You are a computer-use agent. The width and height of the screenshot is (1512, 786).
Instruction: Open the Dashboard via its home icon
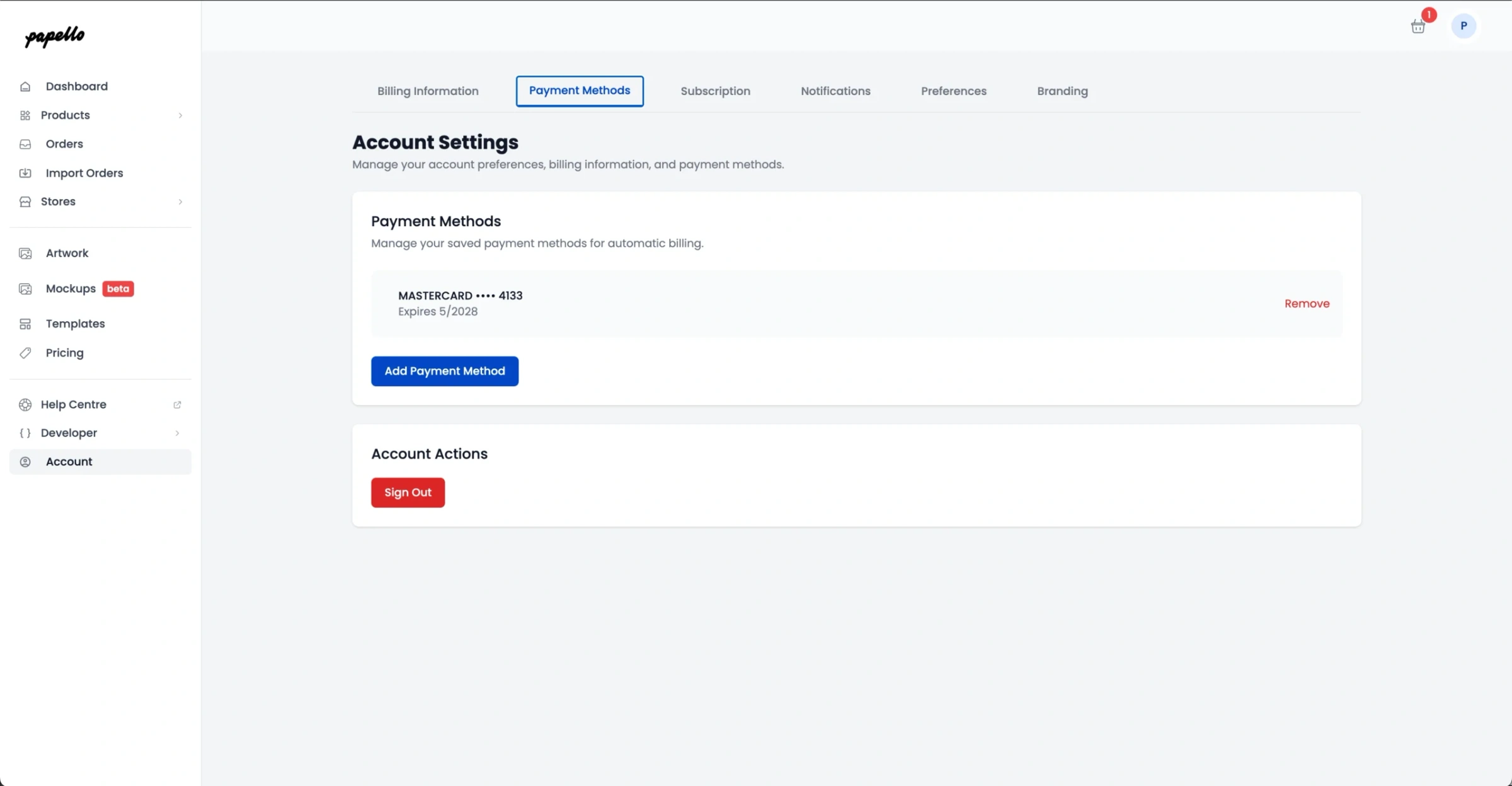[x=25, y=86]
